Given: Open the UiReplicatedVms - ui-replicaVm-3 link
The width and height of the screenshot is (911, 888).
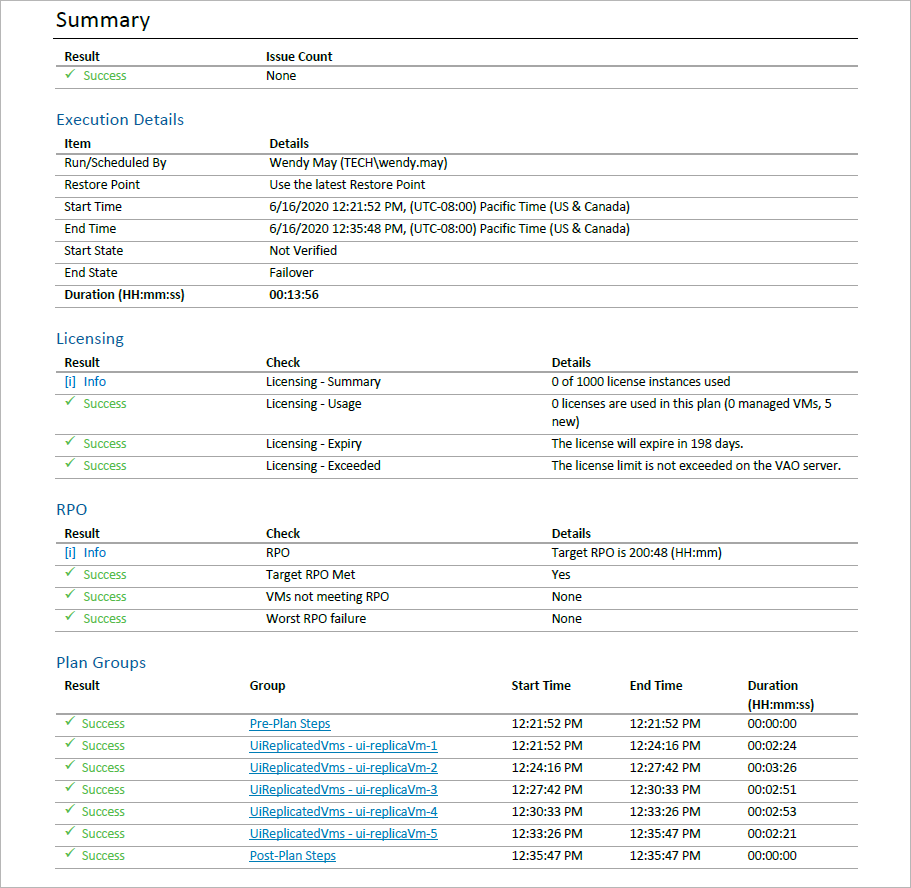Looking at the screenshot, I should (343, 790).
